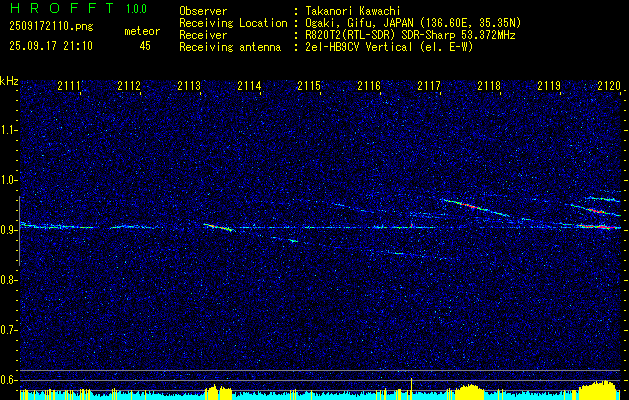Click the 1.1 frequency axis label

point(8,130)
